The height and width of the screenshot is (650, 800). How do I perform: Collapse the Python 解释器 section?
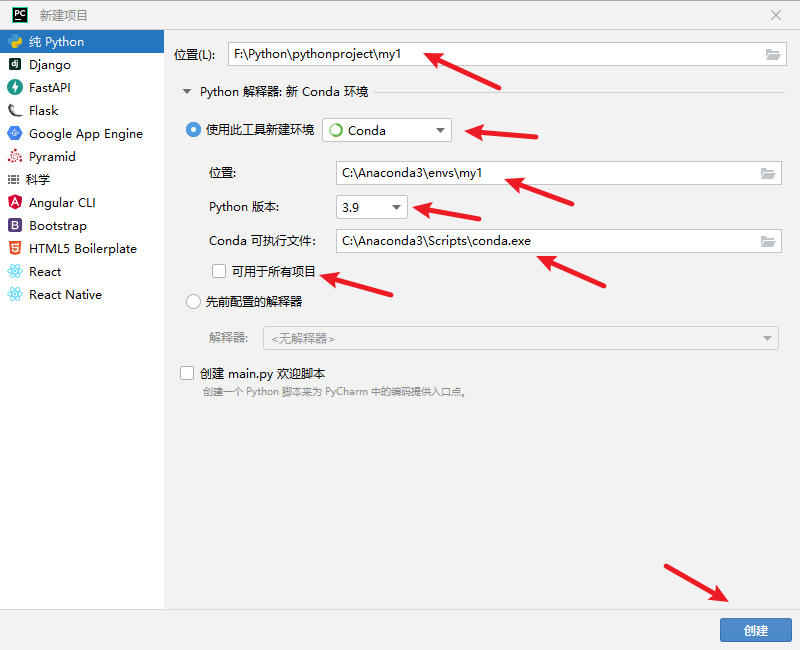click(x=187, y=92)
